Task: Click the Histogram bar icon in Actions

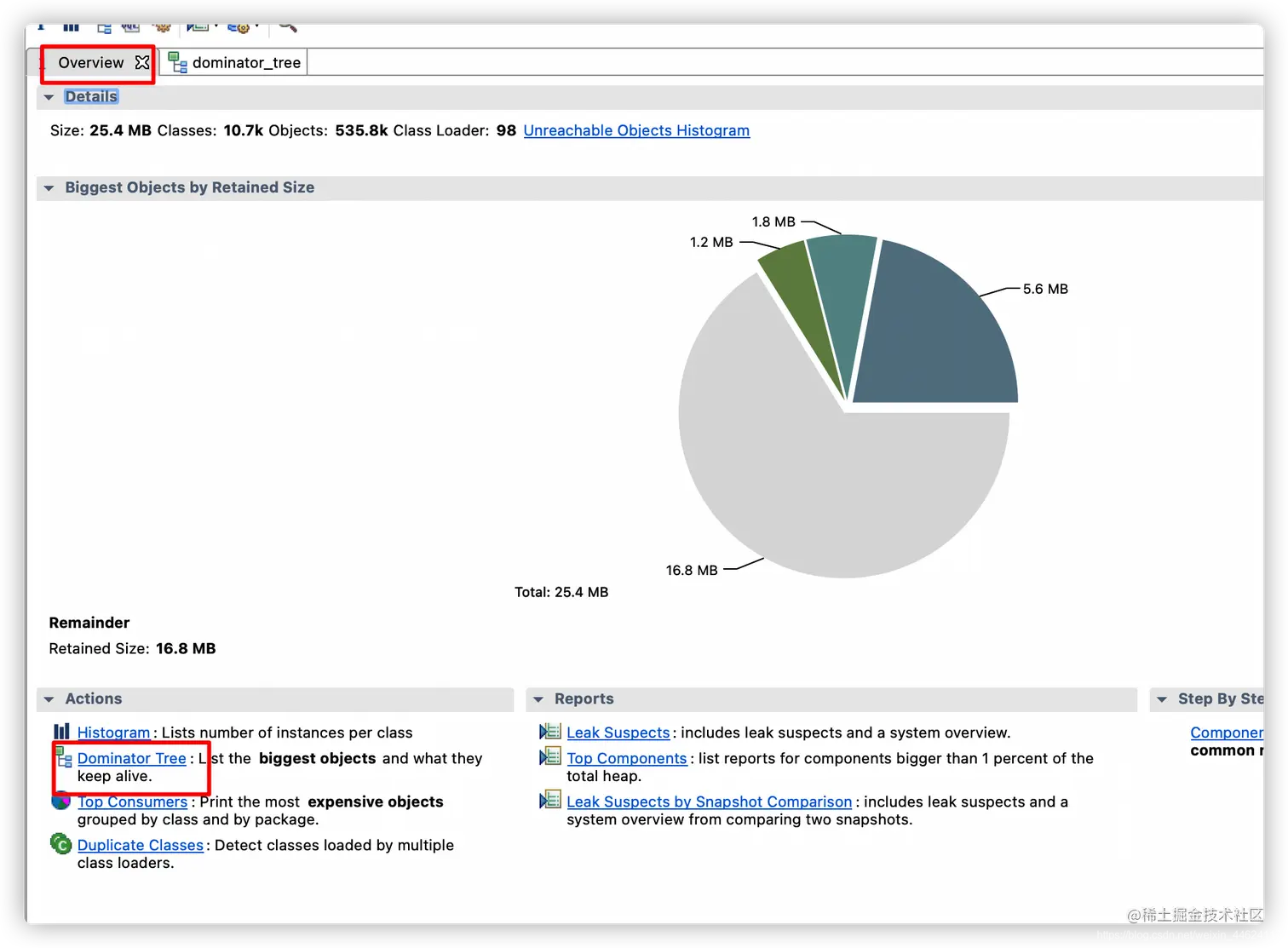Action: coord(61,732)
